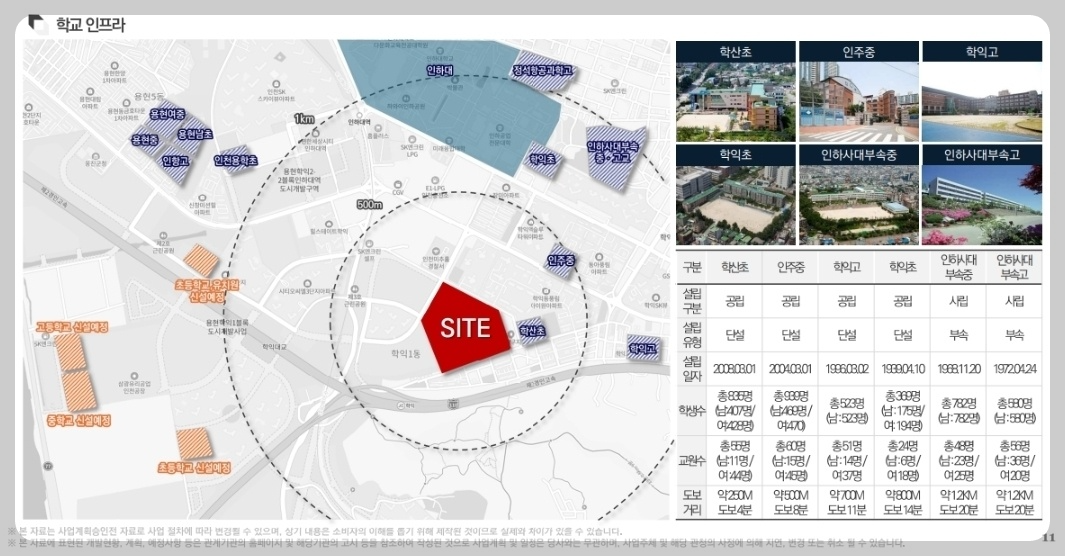
Task: Click the 총836명 student count cell
Action: pos(735,410)
